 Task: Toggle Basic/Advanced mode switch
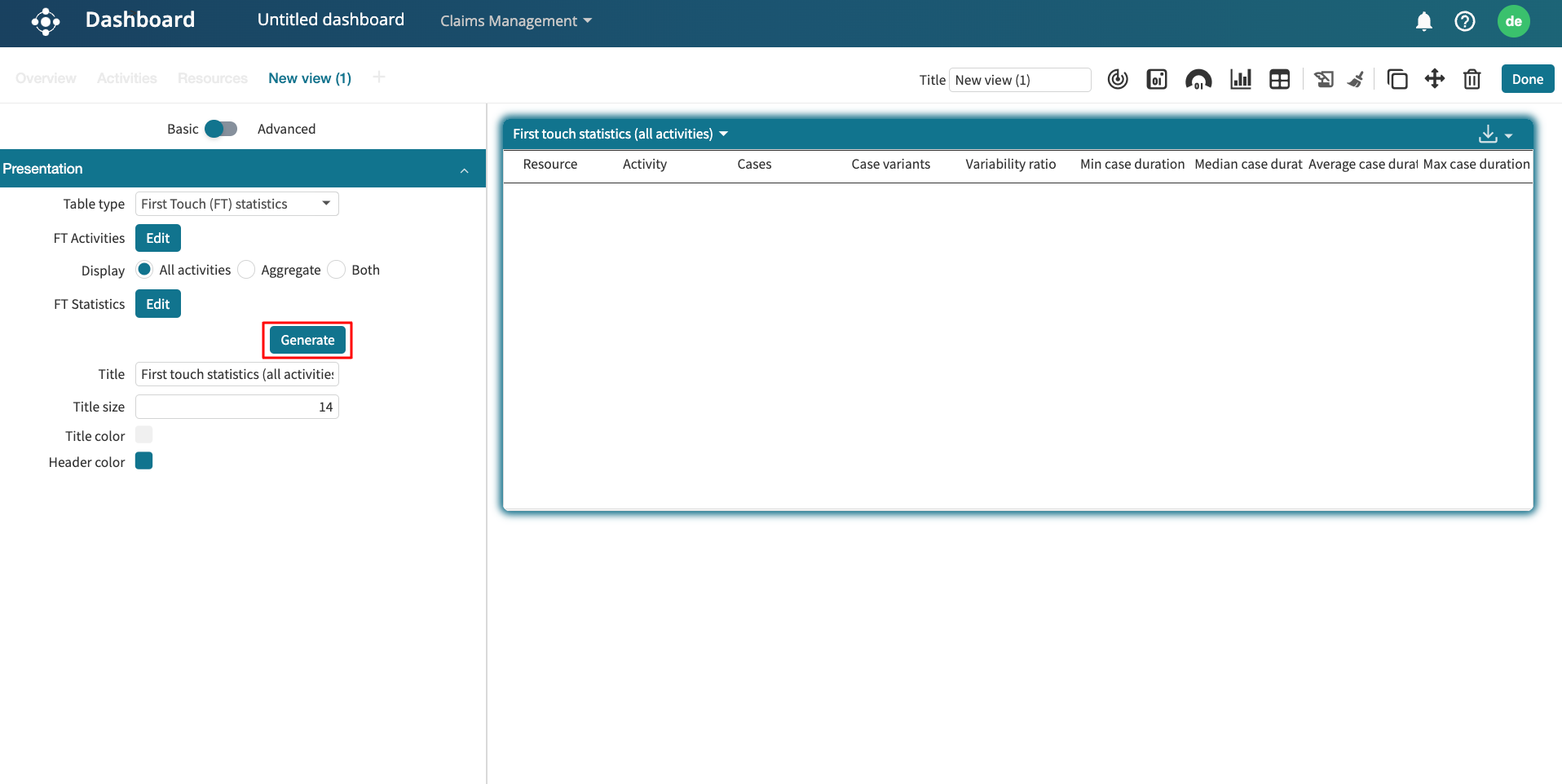coord(220,129)
